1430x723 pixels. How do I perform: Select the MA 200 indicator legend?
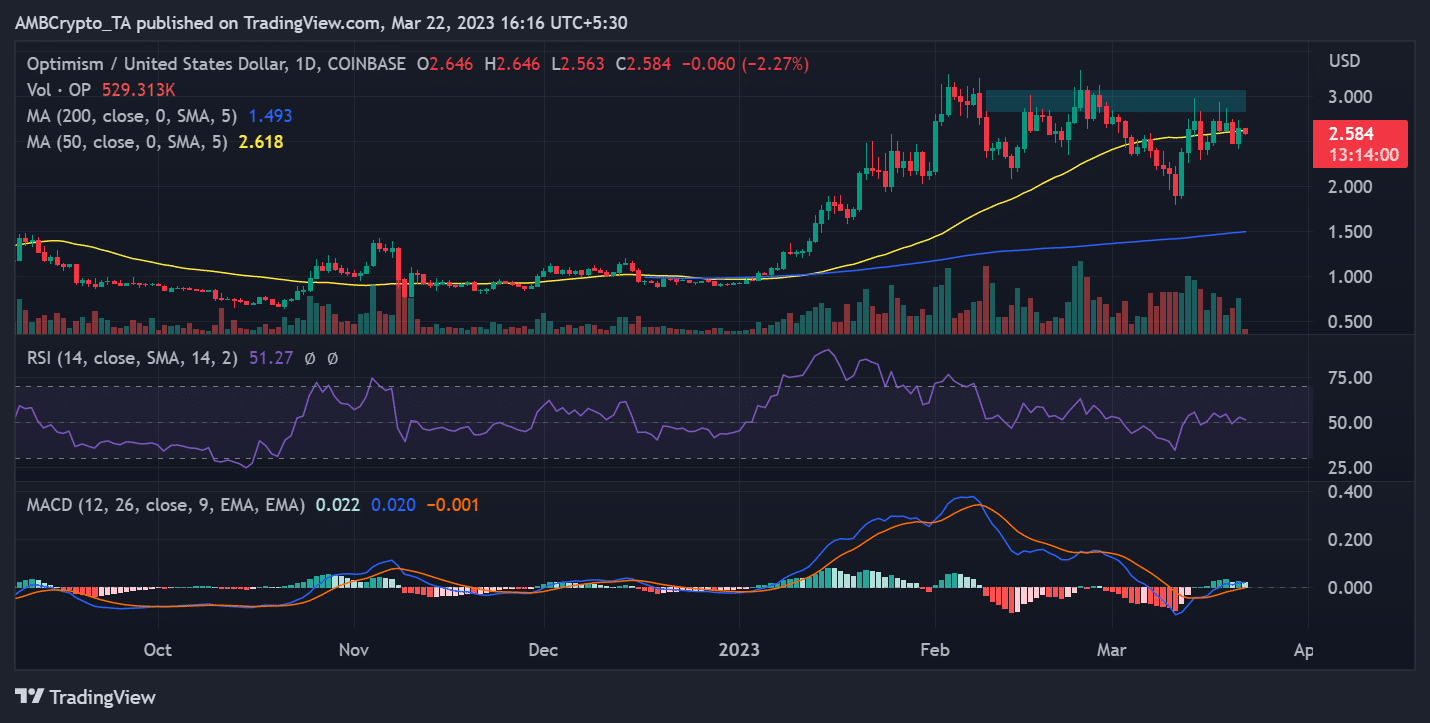125,116
